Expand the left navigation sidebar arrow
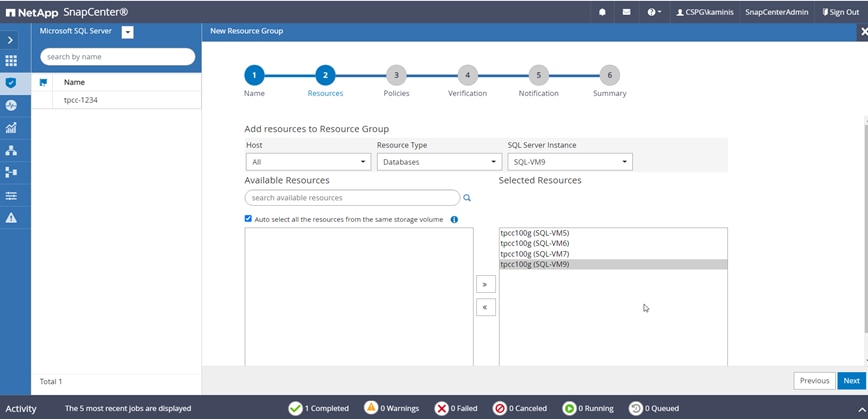 [11, 39]
